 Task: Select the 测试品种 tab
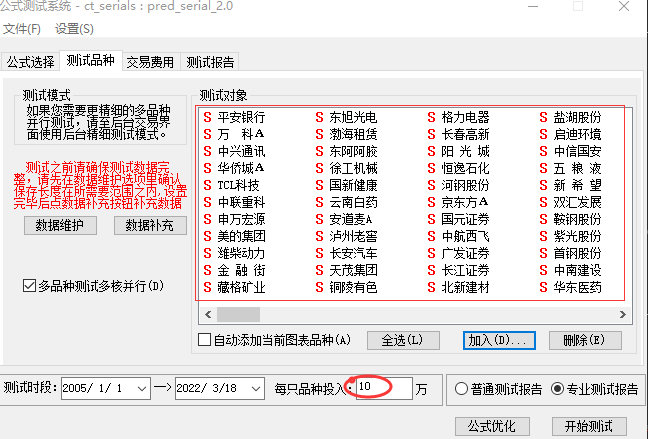click(91, 60)
